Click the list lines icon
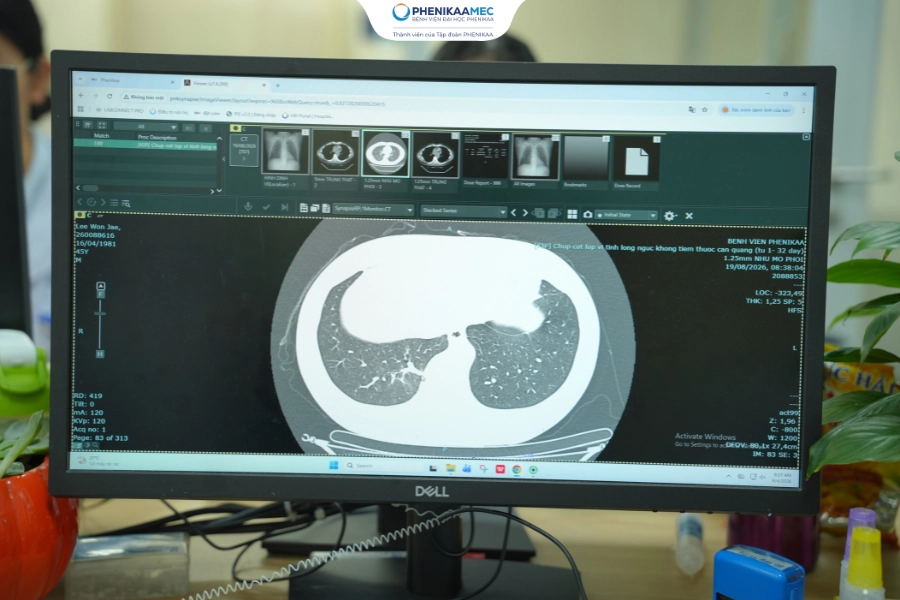The width and height of the screenshot is (900, 600). [x=114, y=203]
